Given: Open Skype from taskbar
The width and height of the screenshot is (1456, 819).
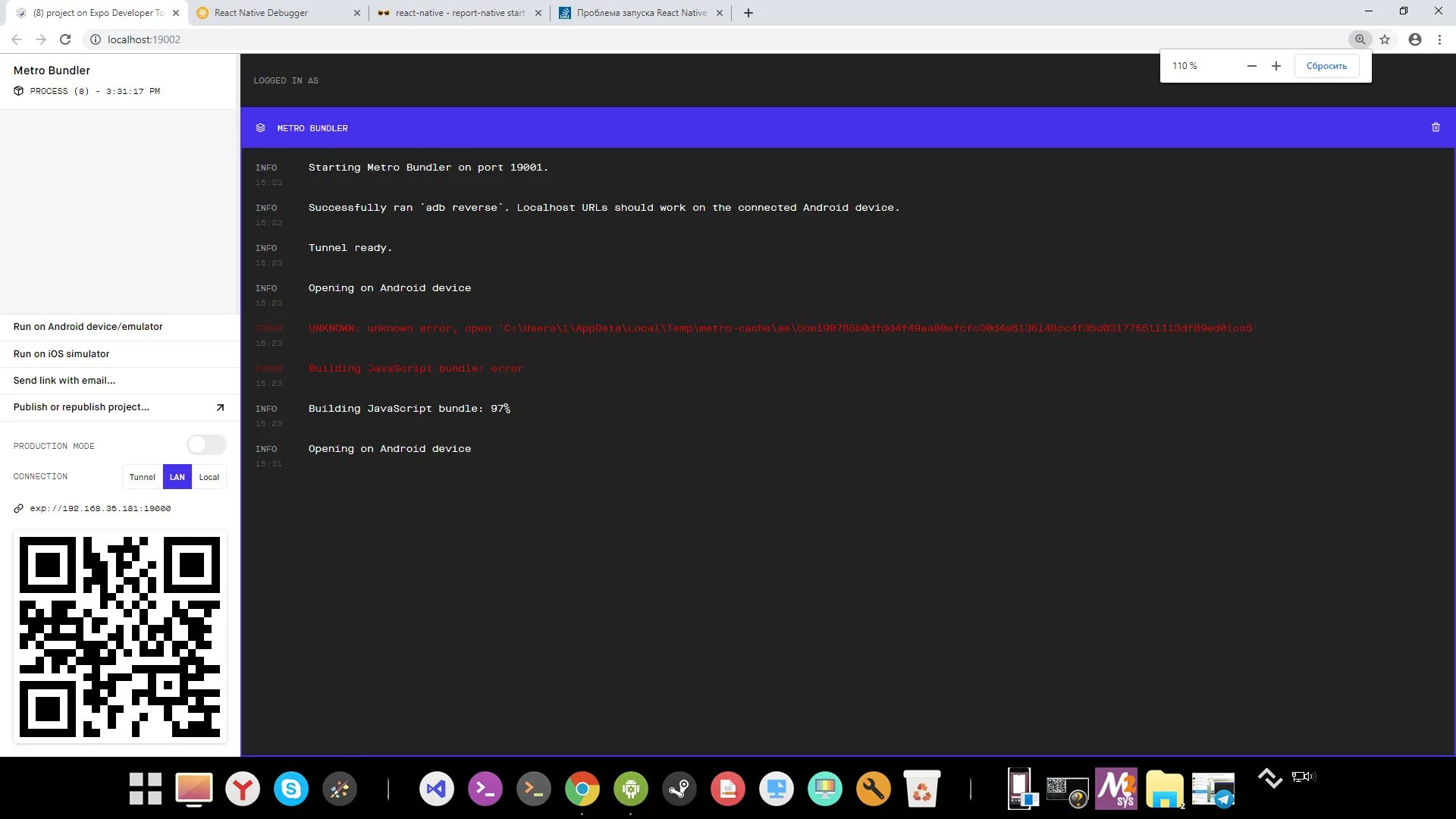Looking at the screenshot, I should click(291, 789).
